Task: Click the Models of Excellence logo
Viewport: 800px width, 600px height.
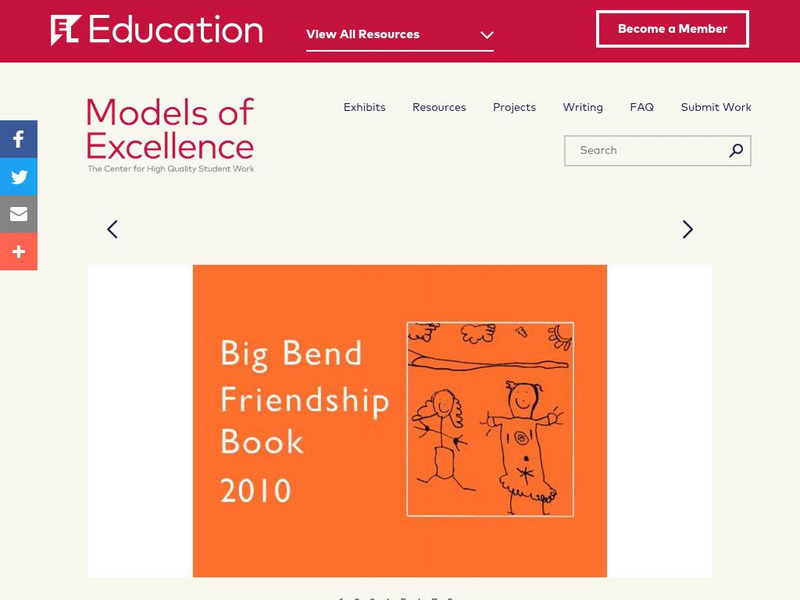Action: (170, 135)
